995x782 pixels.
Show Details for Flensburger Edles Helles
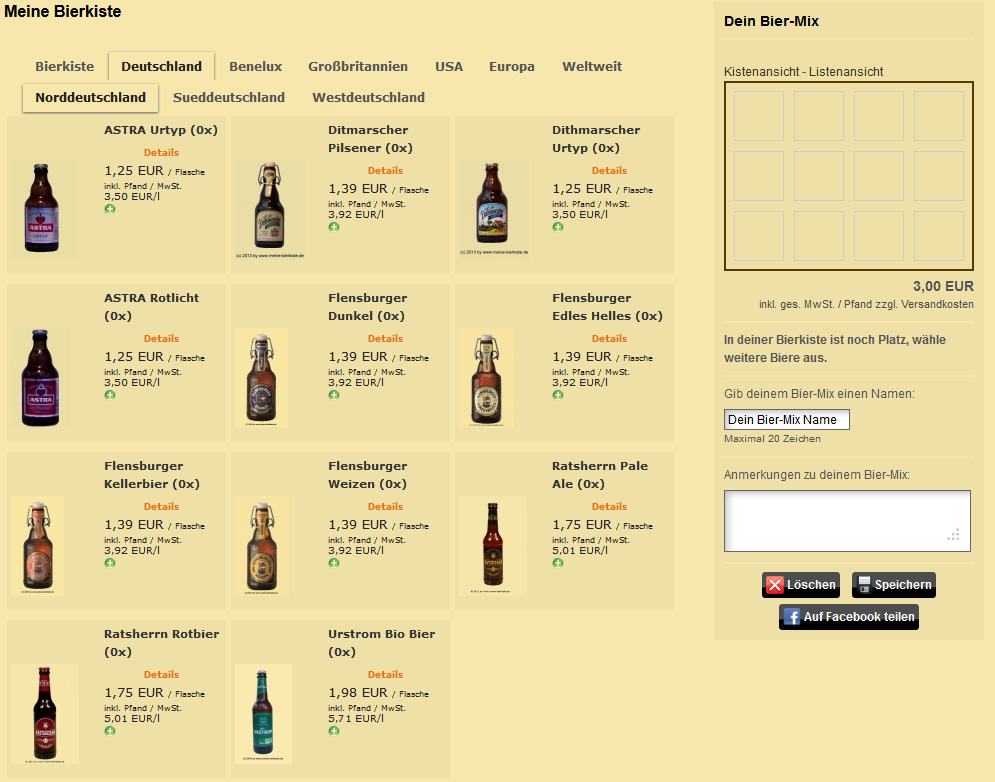(609, 338)
